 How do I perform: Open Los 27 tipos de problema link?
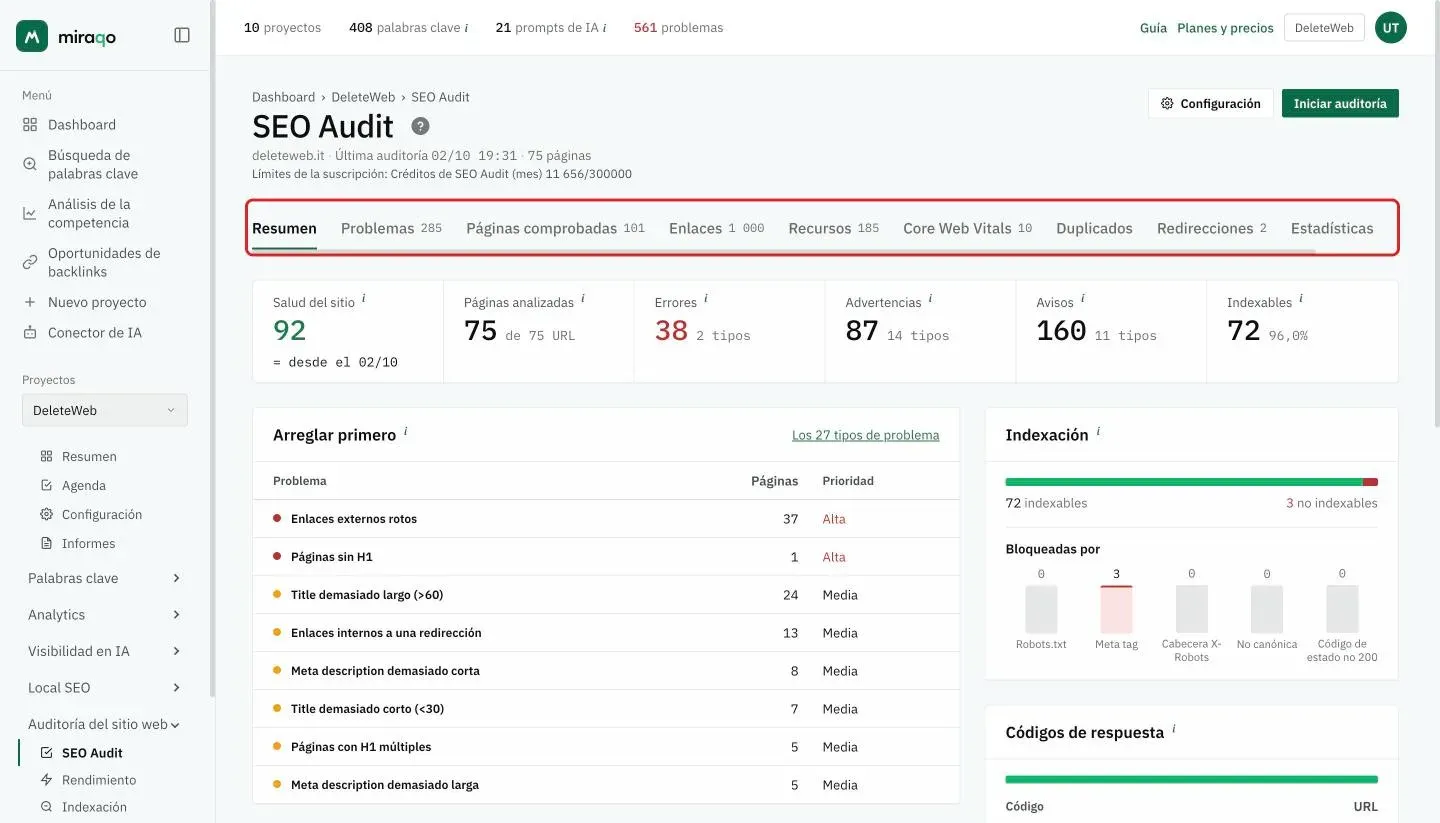coord(866,435)
